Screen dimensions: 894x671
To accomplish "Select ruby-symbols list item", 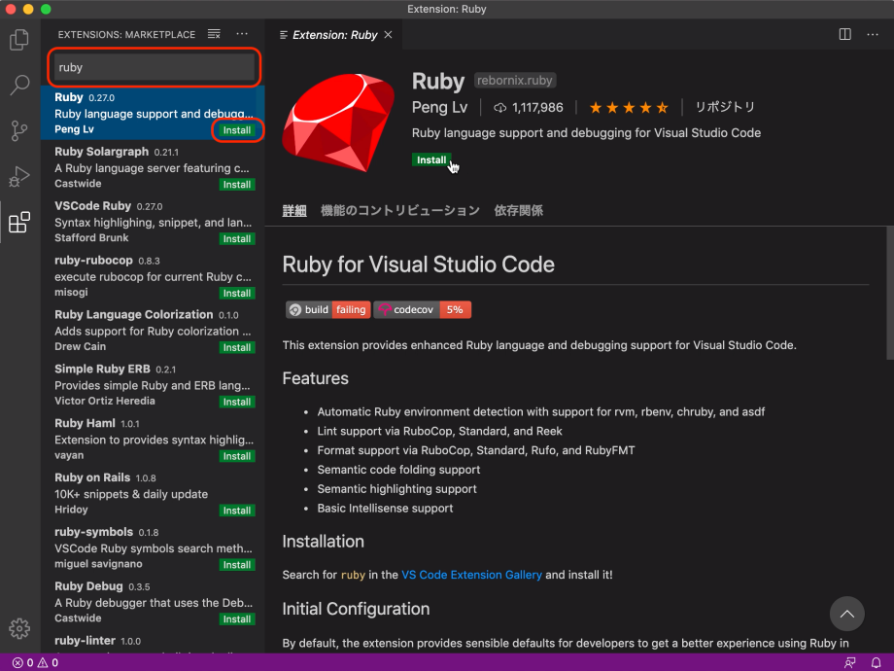I will (153, 548).
